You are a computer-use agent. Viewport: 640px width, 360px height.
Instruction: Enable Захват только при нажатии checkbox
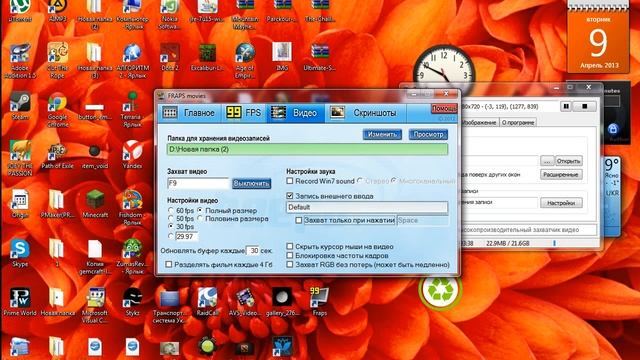pyautogui.click(x=299, y=220)
